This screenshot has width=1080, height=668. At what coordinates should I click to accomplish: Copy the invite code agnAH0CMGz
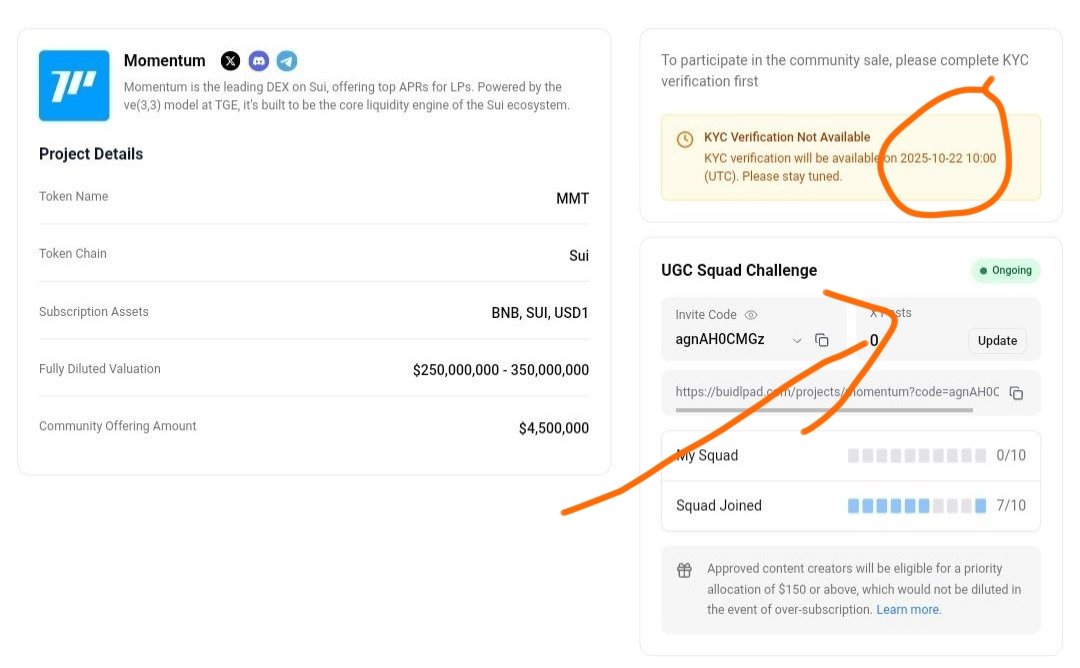[822, 340]
